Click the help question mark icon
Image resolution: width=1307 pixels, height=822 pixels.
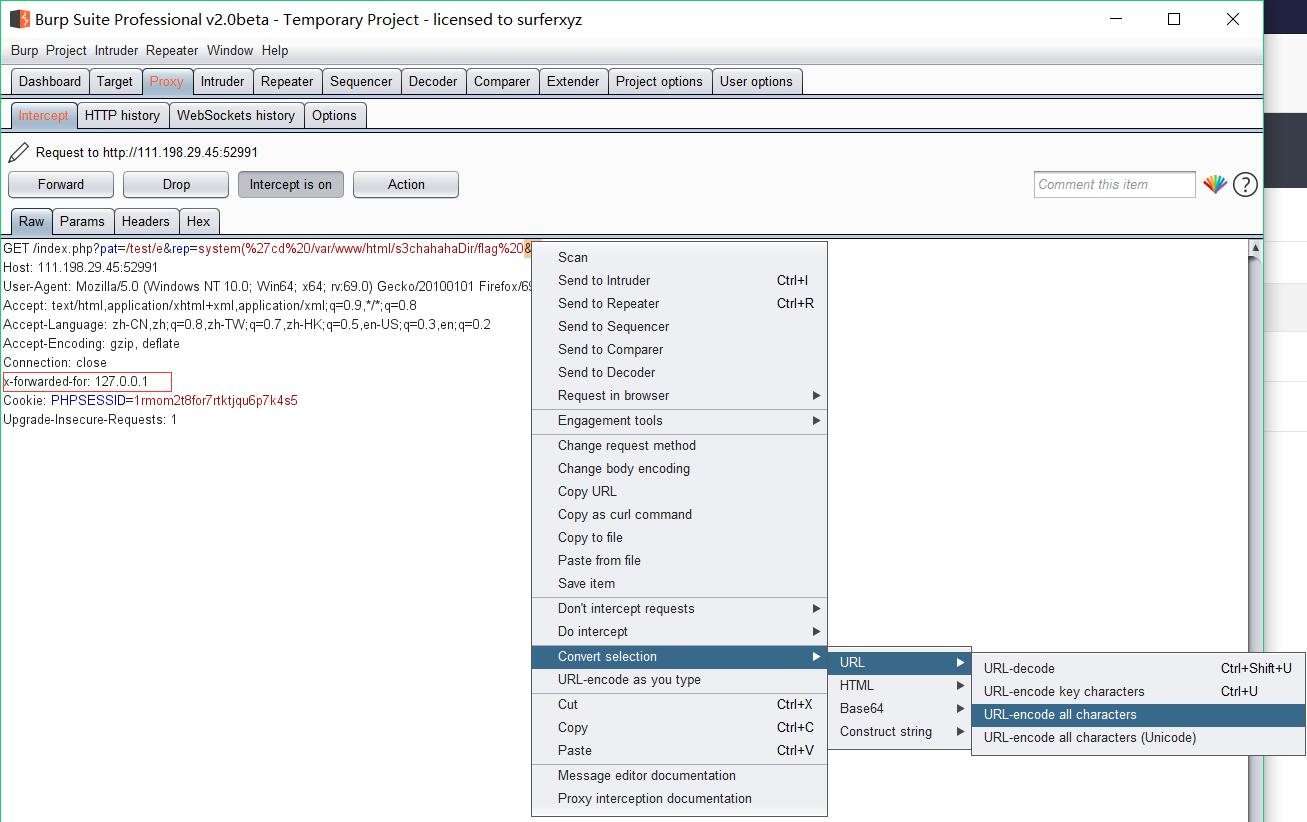(1245, 184)
